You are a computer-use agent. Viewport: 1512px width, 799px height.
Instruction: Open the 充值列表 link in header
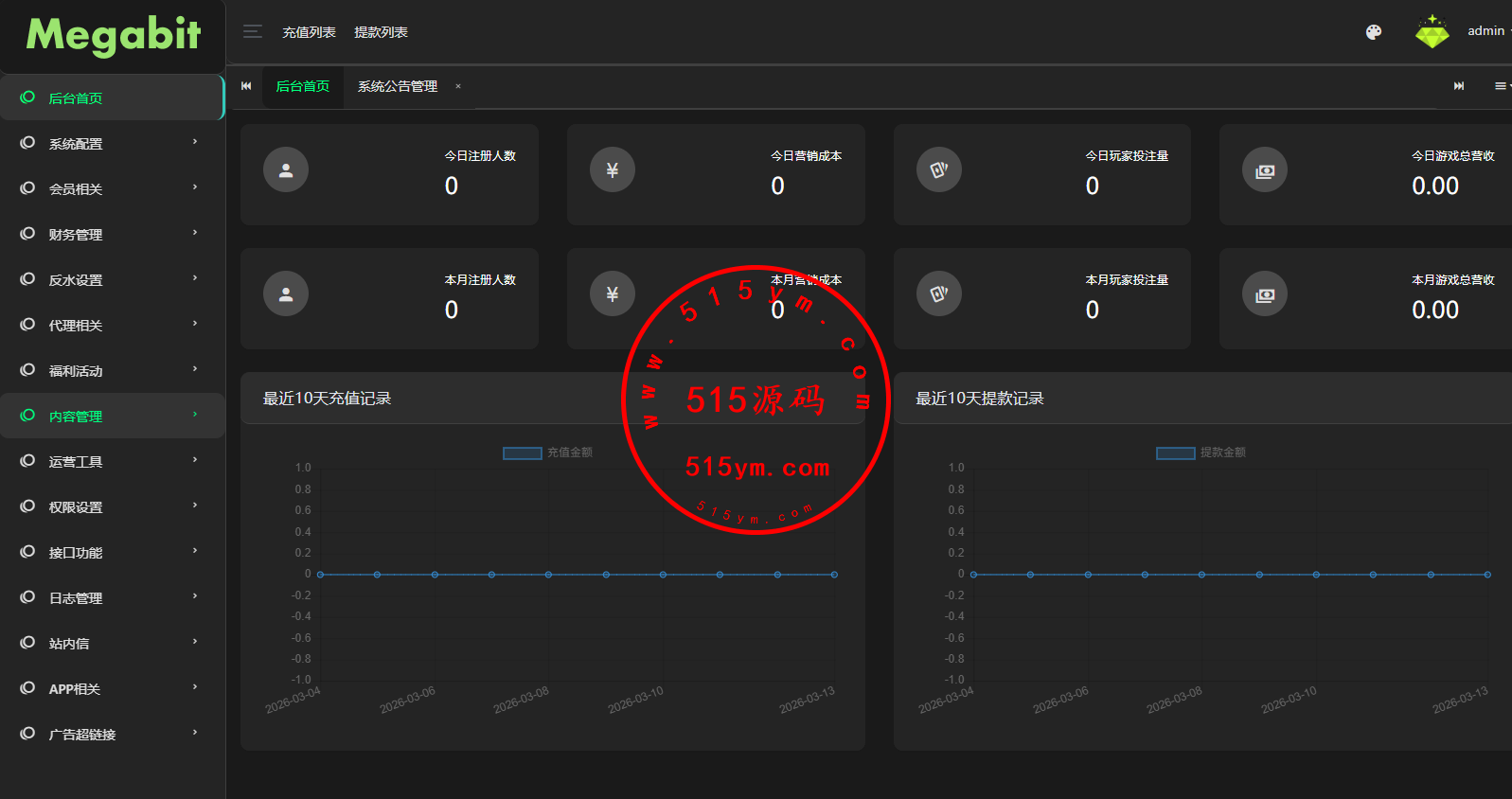[309, 32]
